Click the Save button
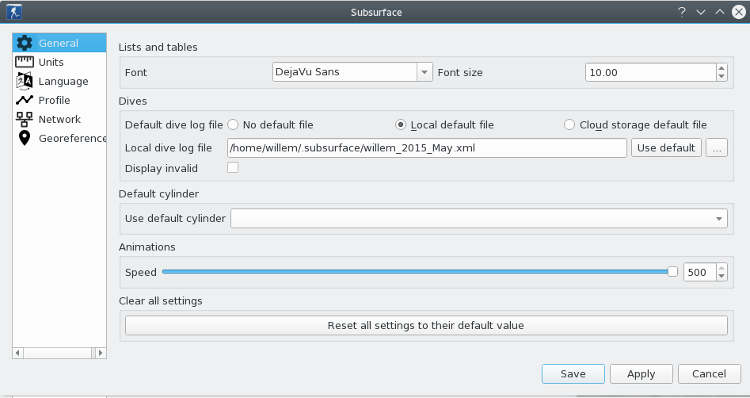Screen dimensions: 750x398 [x=573, y=374]
